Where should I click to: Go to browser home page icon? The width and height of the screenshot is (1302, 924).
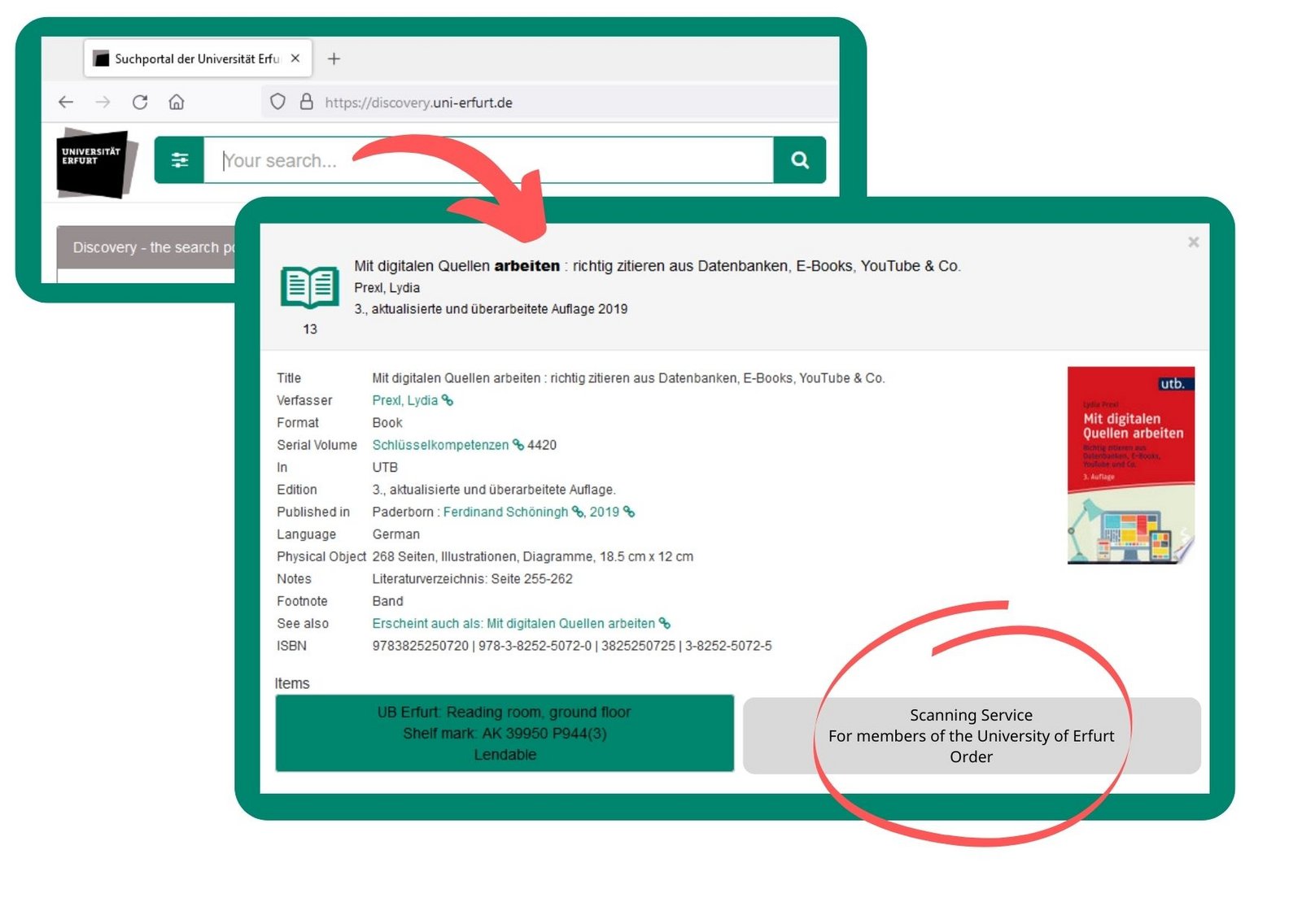click(x=177, y=102)
